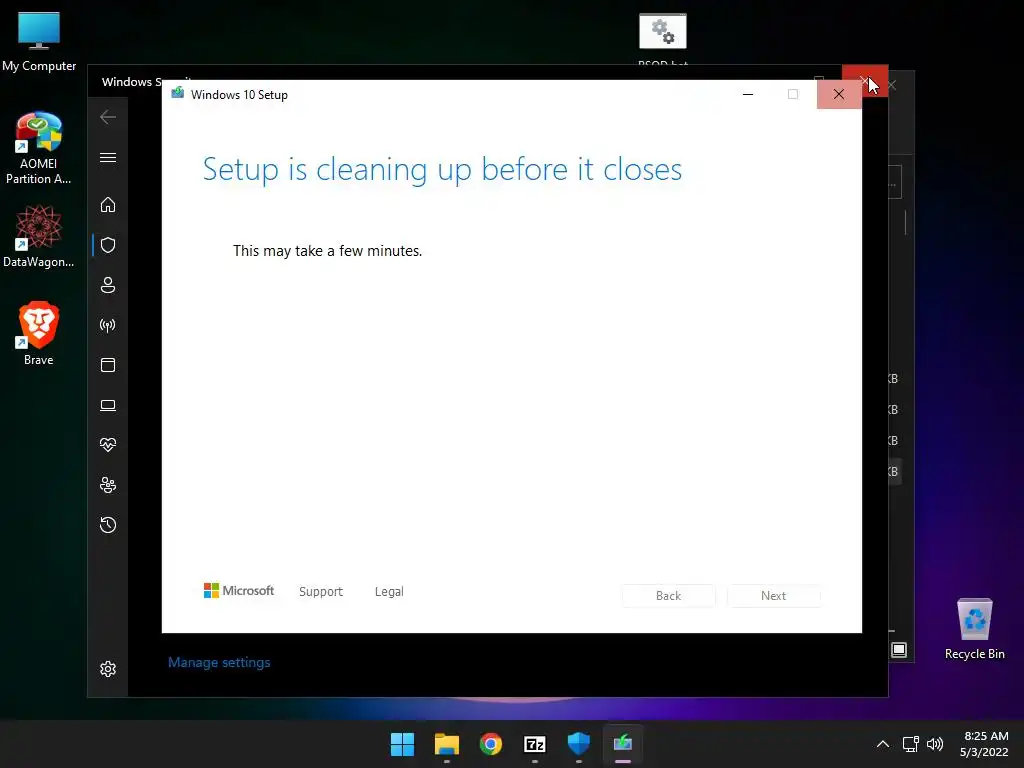This screenshot has height=768, width=1024.
Task: Click Legal link in Setup window
Action: click(389, 592)
